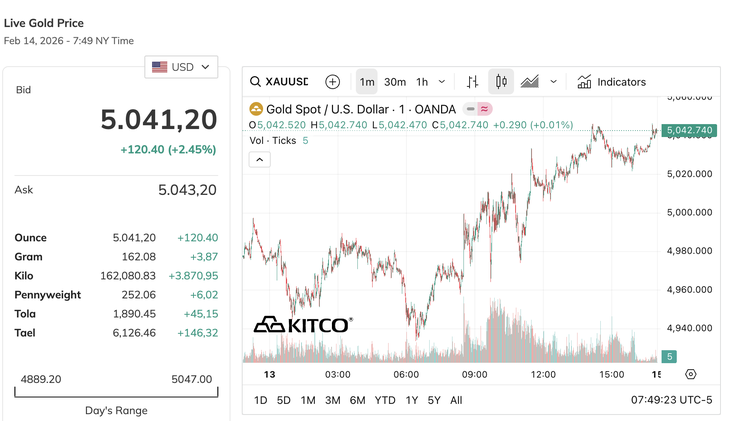730x421 pixels.
Task: Select the candlestick chart style icon
Action: pos(501,82)
